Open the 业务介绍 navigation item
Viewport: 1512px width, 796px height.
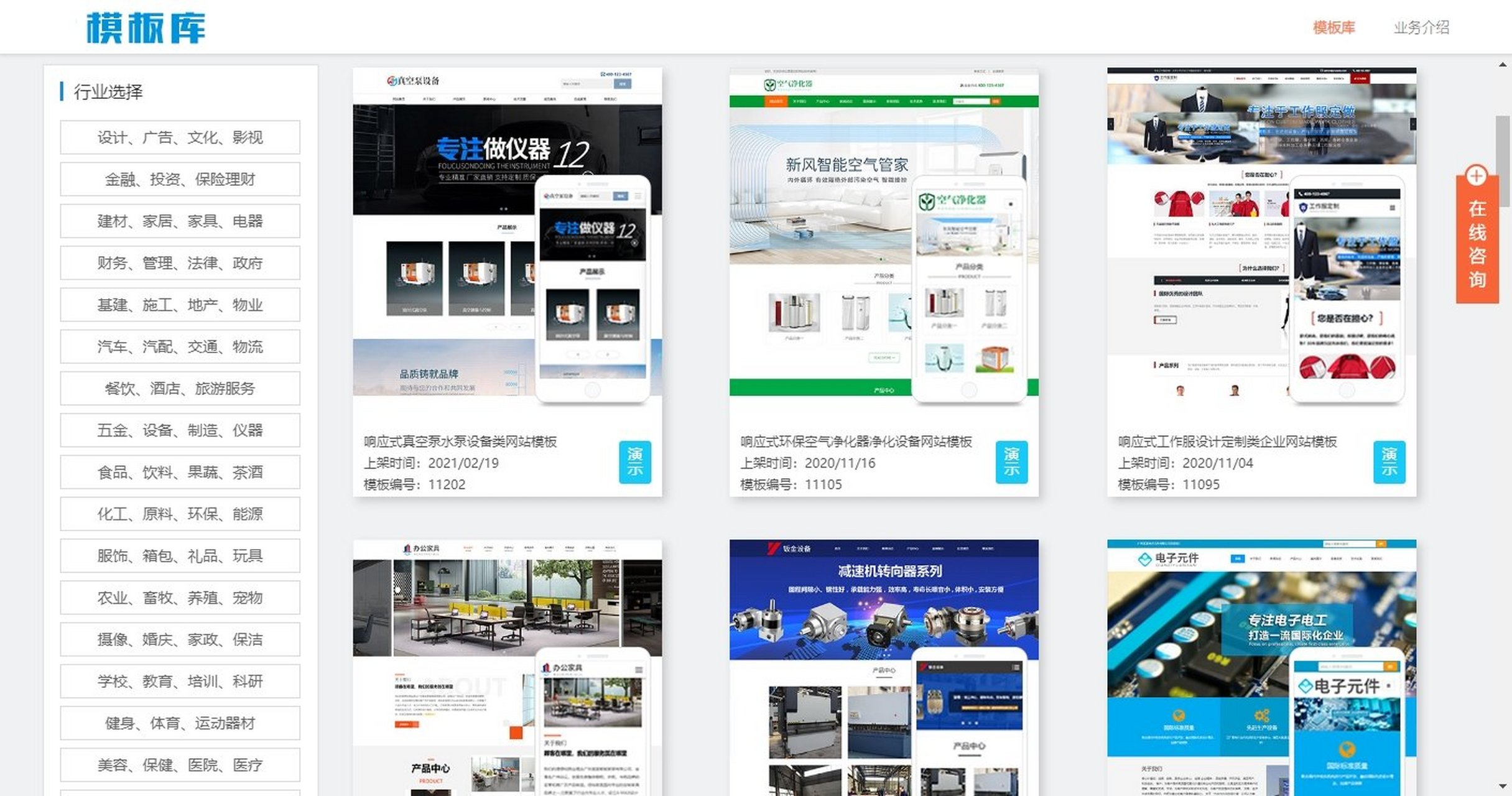point(1421,27)
